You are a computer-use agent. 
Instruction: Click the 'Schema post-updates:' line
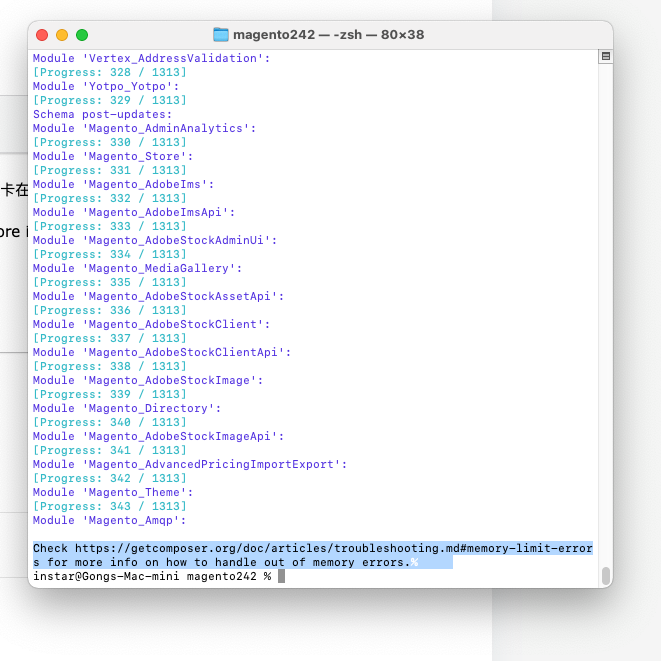coord(100,114)
